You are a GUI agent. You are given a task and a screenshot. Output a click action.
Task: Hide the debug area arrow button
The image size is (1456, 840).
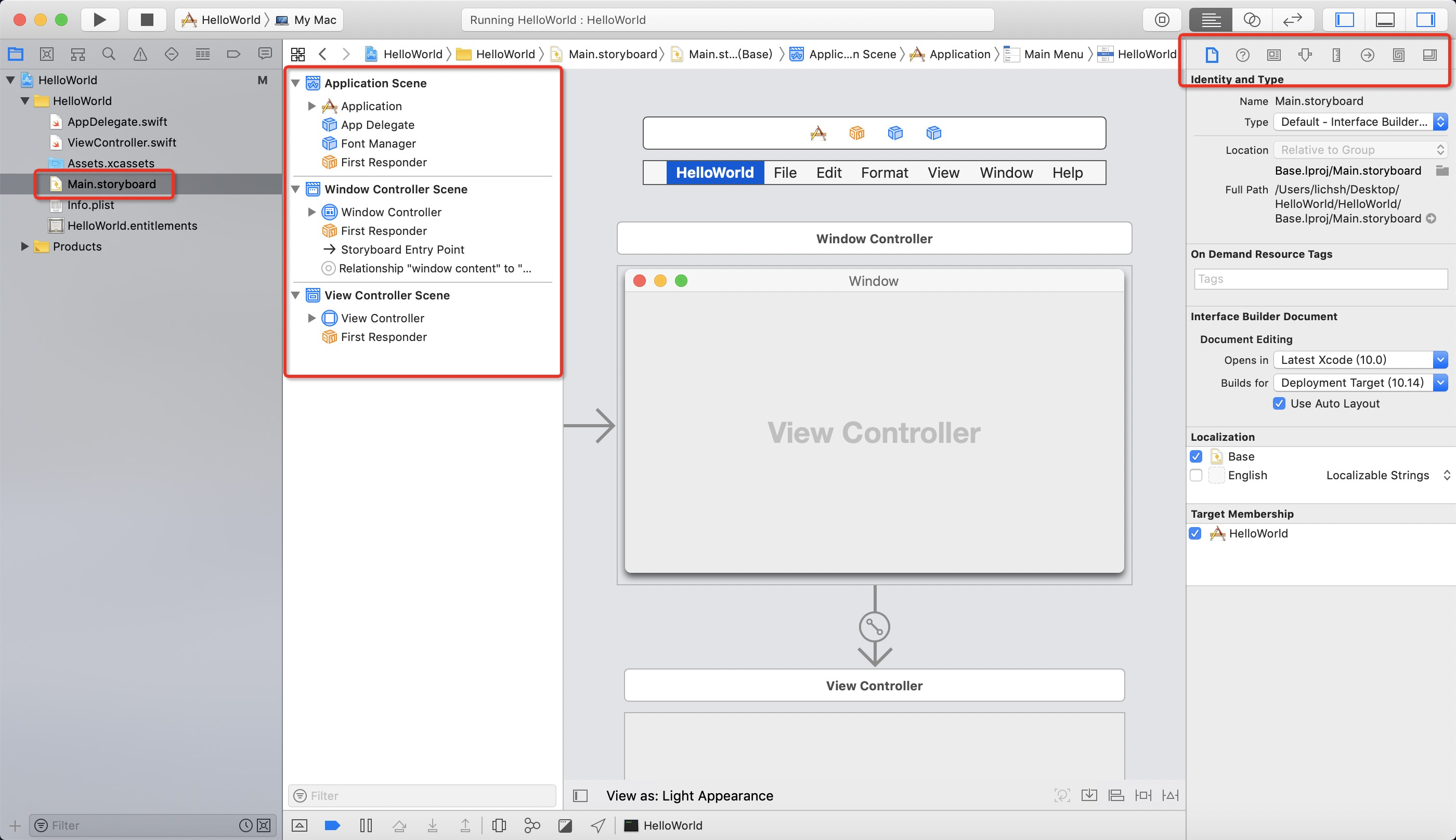[x=300, y=825]
